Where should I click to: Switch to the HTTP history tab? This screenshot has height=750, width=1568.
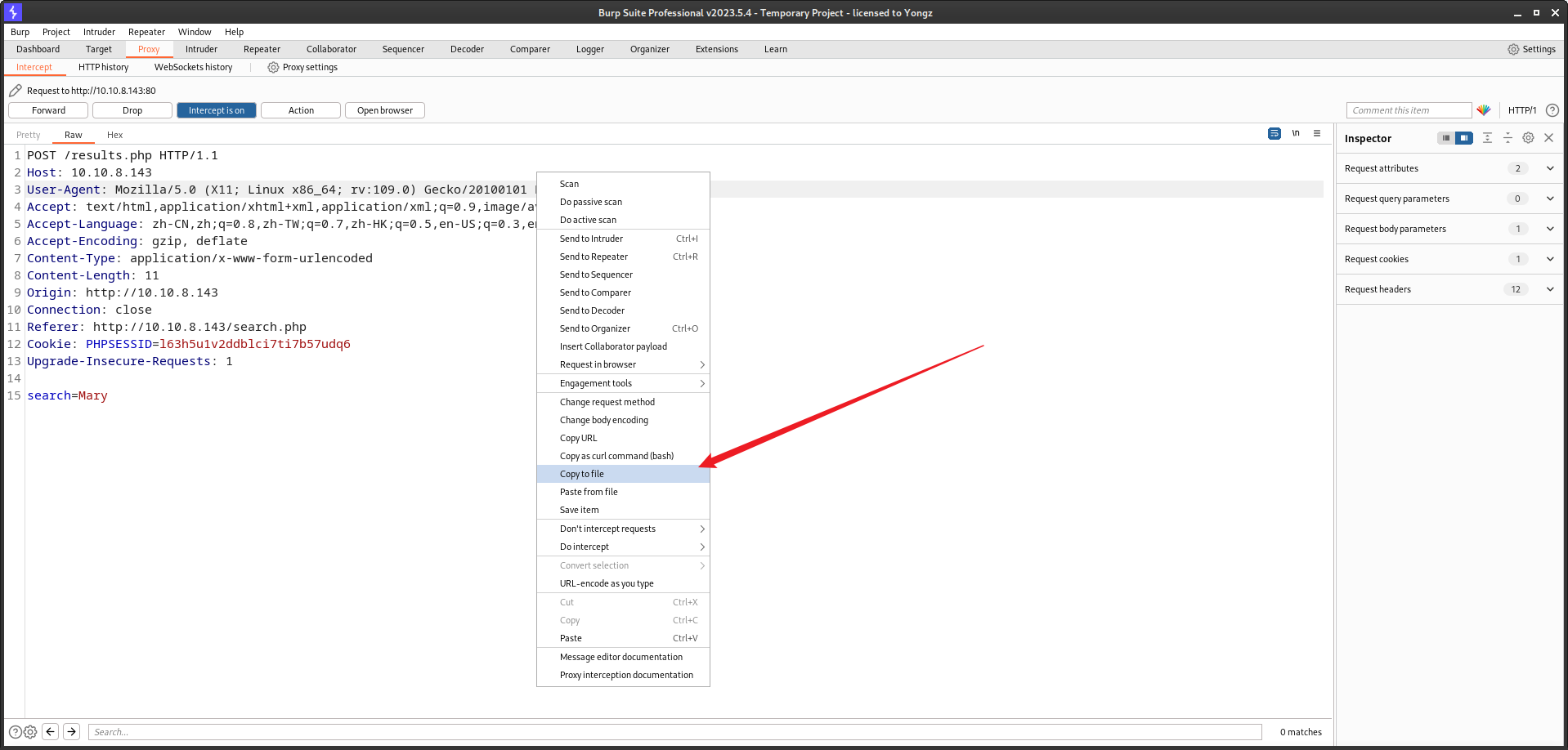point(103,67)
